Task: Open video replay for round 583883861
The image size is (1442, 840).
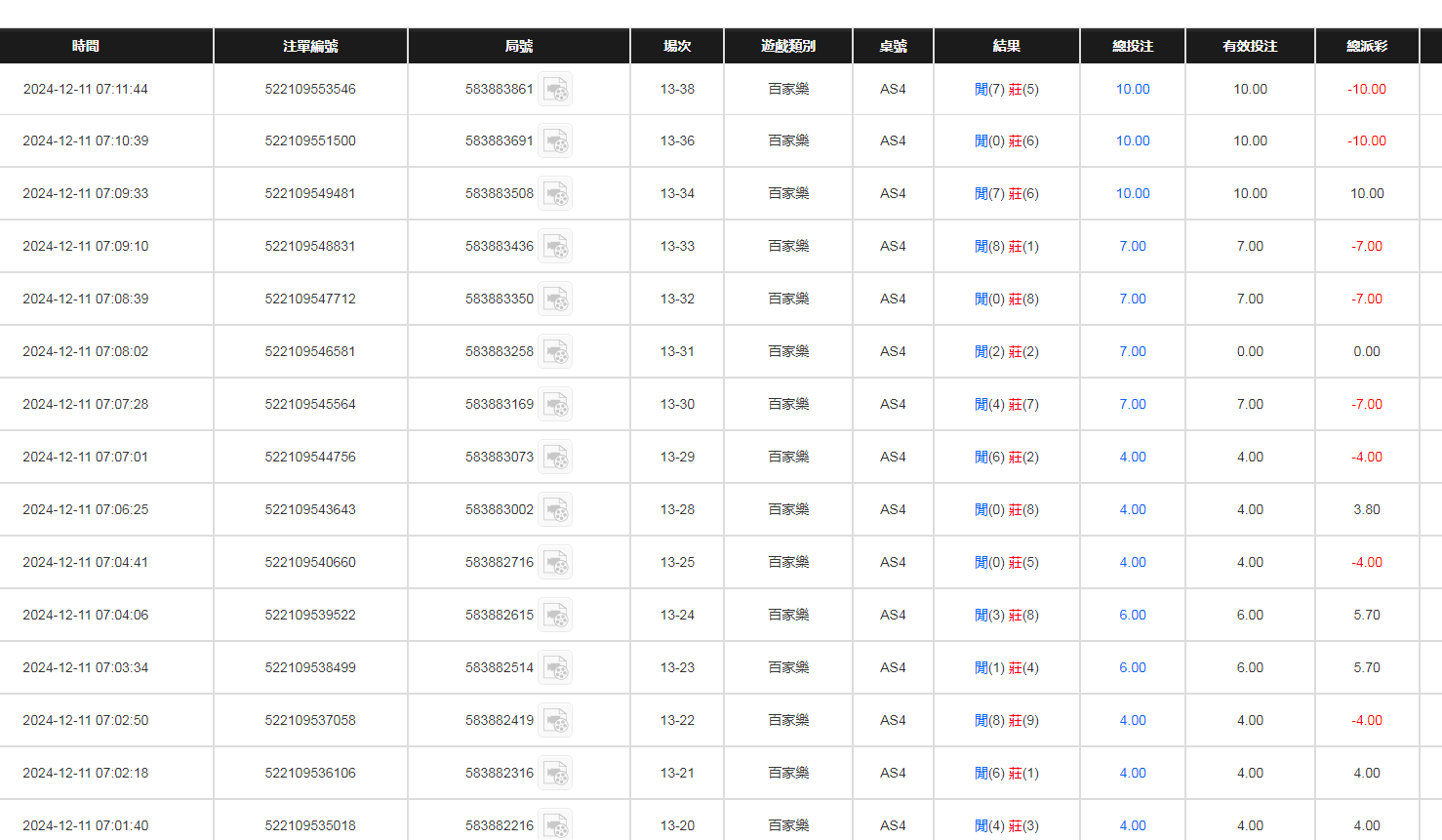Action: coord(556,90)
